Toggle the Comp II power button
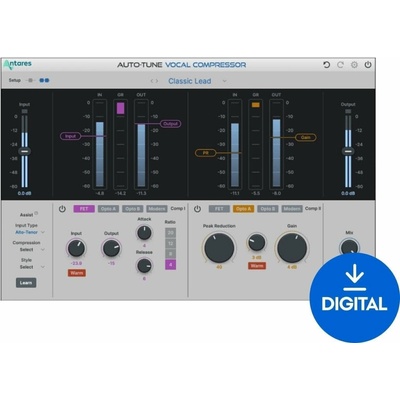The height and width of the screenshot is (400, 400). coord(197,209)
